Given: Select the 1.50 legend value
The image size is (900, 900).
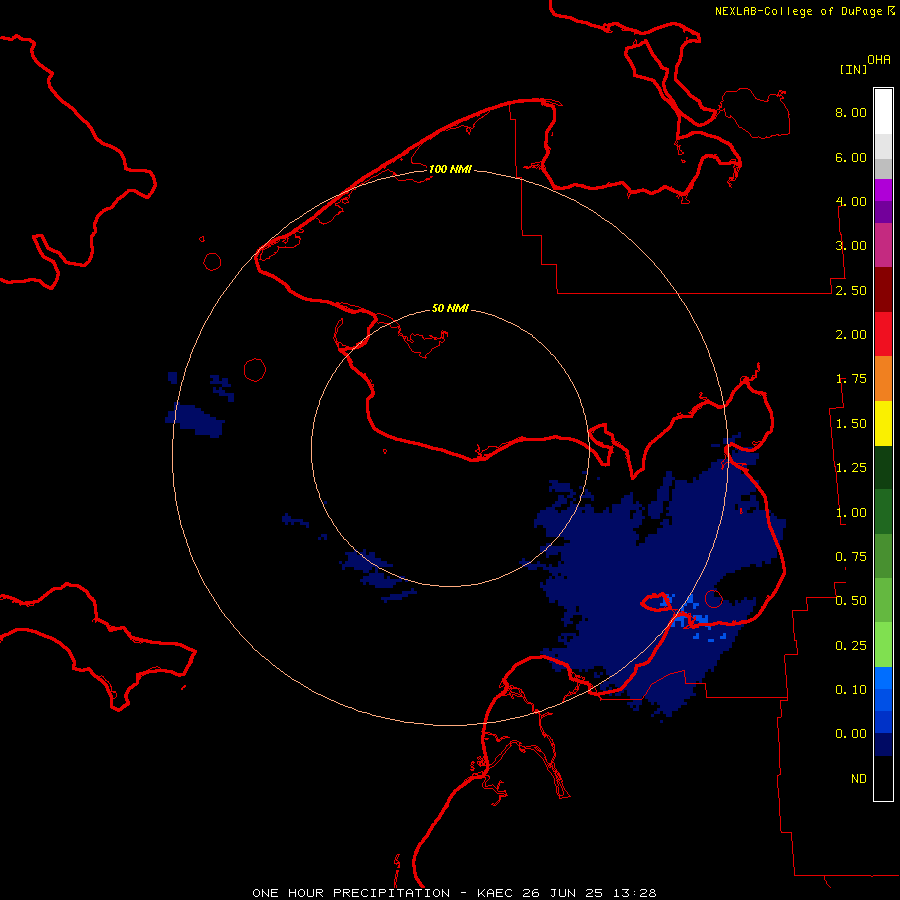Looking at the screenshot, I should pos(851,424).
